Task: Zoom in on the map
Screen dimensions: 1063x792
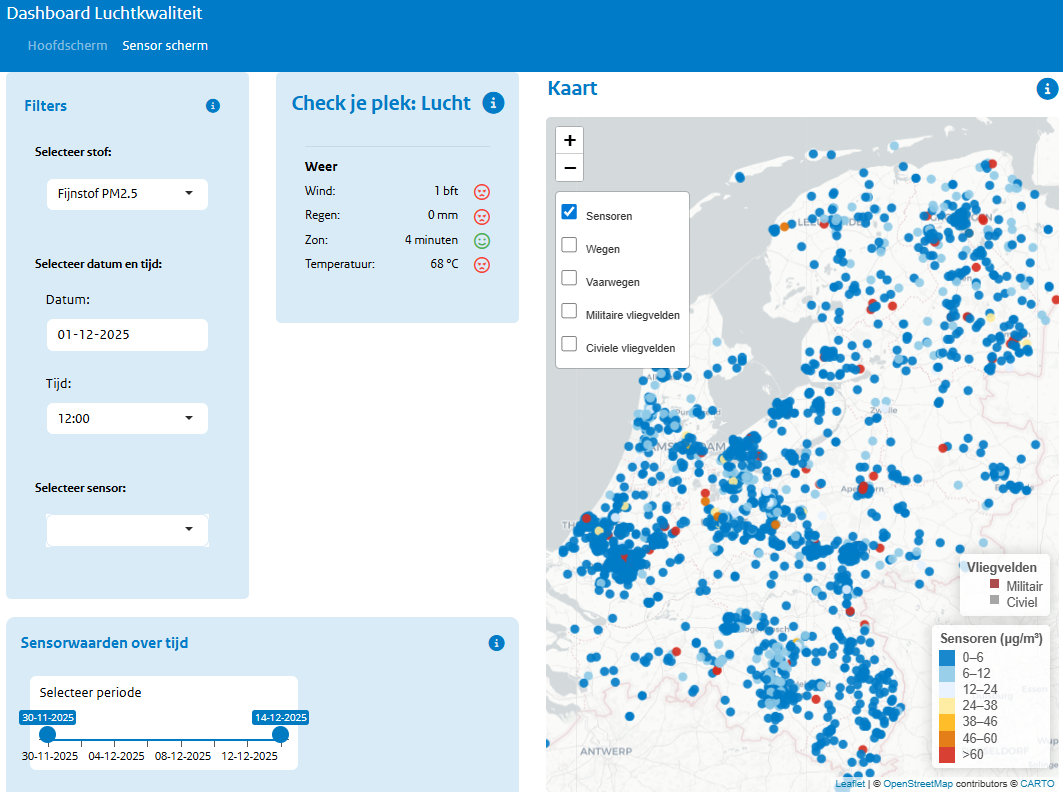Action: [569, 140]
